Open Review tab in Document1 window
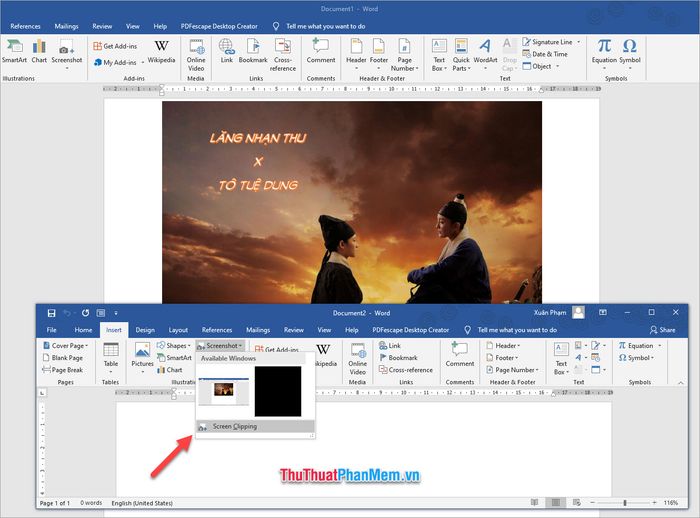This screenshot has width=700, height=518. click(x=102, y=26)
